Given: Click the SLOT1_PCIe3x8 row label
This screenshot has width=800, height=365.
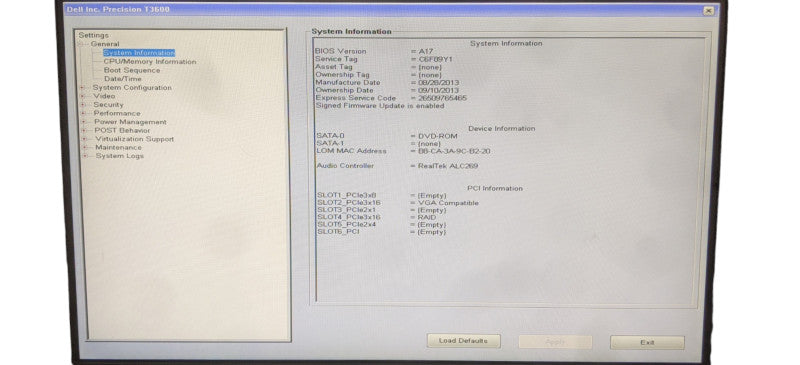Looking at the screenshot, I should [346, 196].
